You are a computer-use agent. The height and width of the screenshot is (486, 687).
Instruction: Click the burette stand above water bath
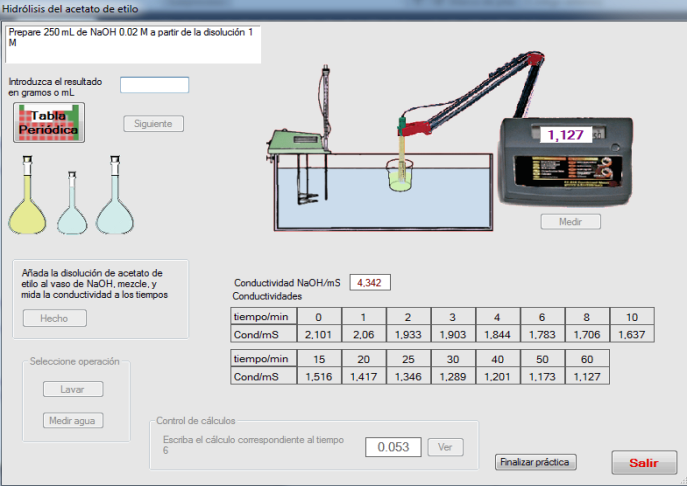(x=326, y=110)
